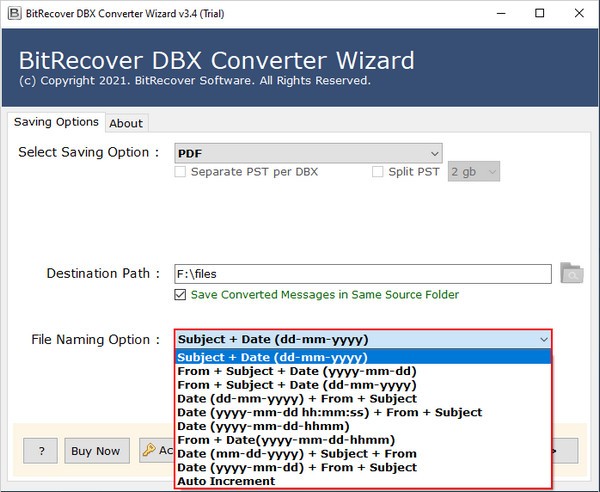Expand the 2 gb split size dropdown
600x492 pixels.
point(474,171)
